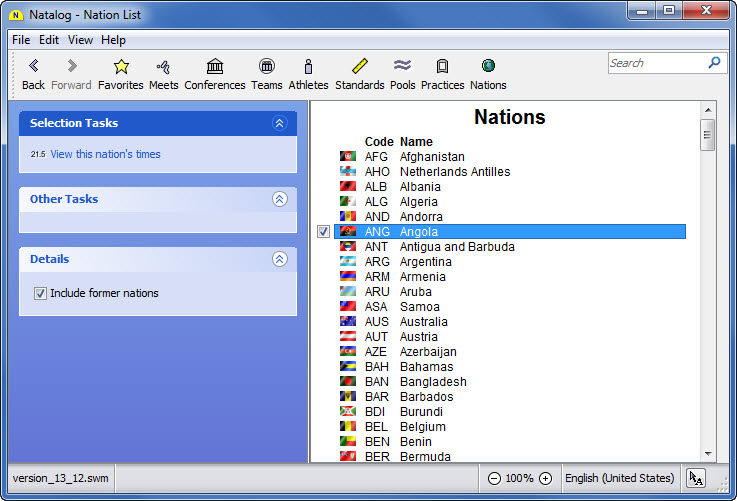Open the View menu

pyautogui.click(x=80, y=40)
